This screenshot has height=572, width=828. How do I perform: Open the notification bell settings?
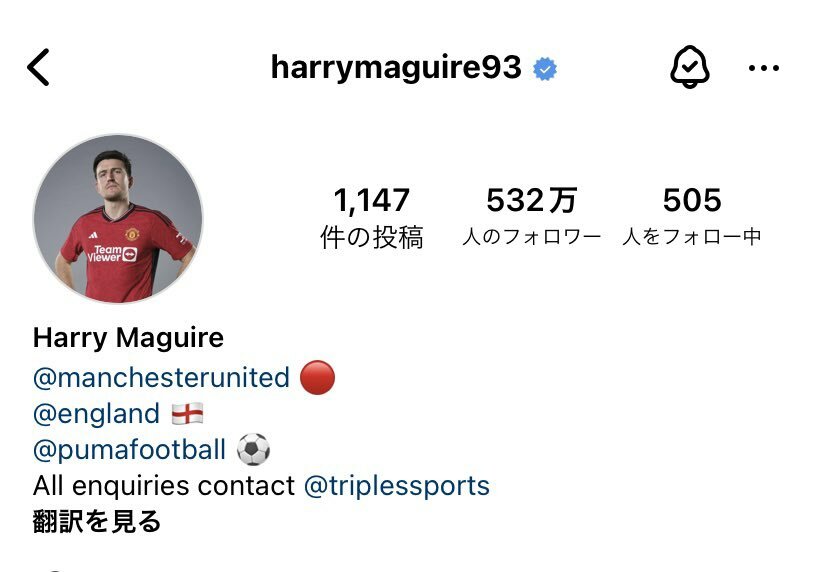690,67
